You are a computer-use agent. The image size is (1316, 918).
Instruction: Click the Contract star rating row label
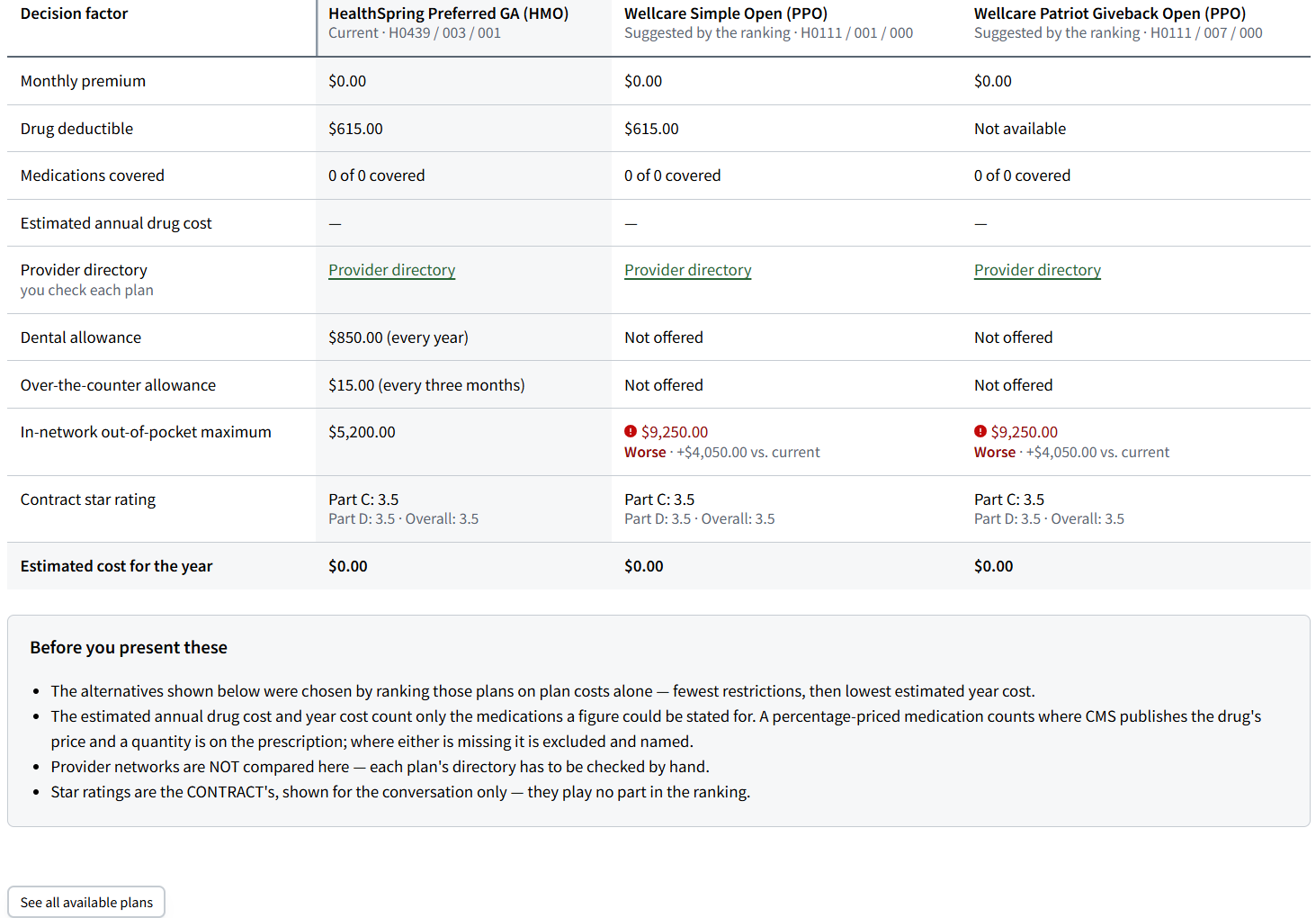(x=88, y=499)
